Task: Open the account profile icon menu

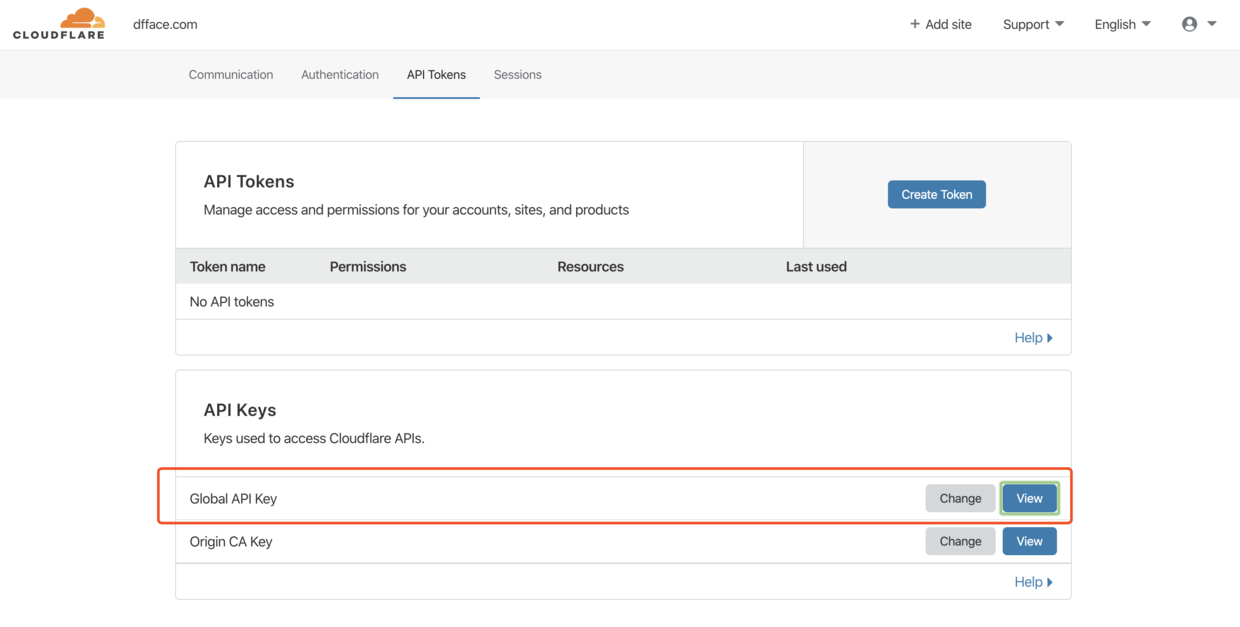Action: click(1189, 23)
